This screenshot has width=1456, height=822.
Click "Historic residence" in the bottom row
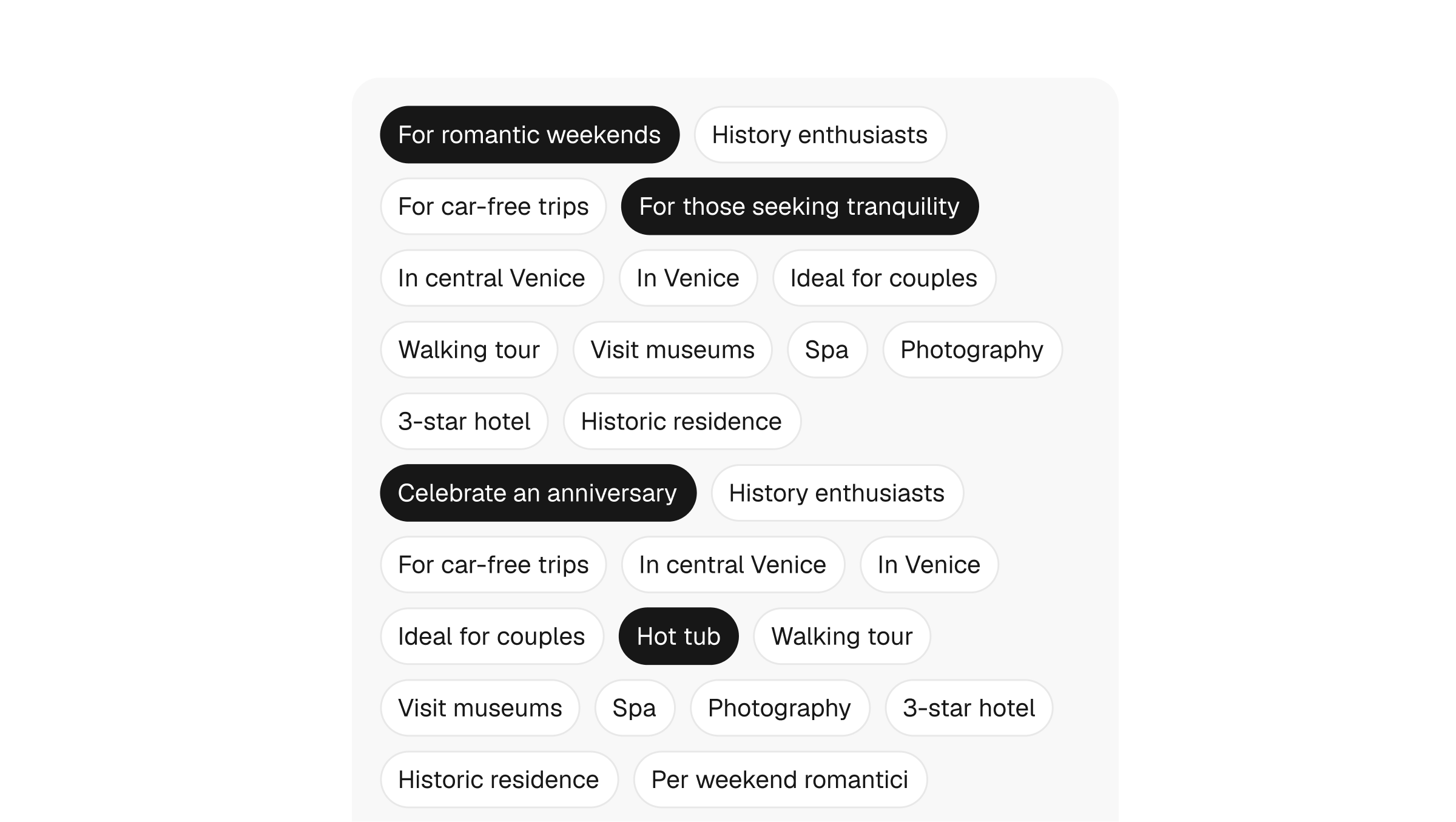[499, 779]
